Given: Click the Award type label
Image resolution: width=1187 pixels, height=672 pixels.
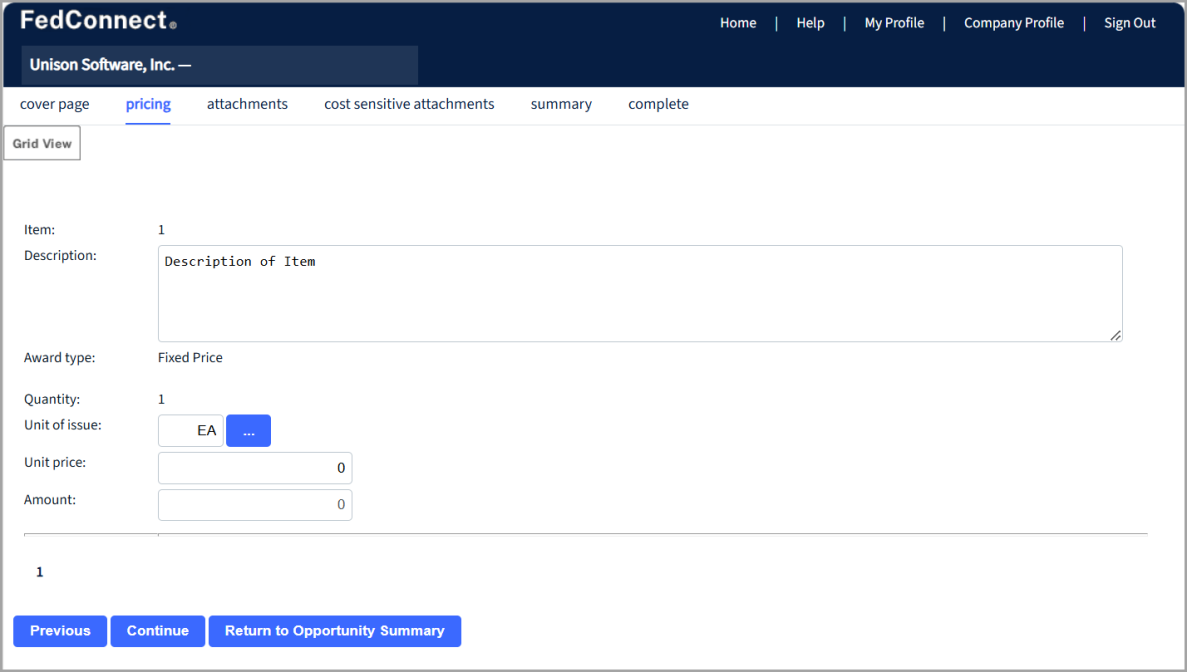Looking at the screenshot, I should click(59, 358).
